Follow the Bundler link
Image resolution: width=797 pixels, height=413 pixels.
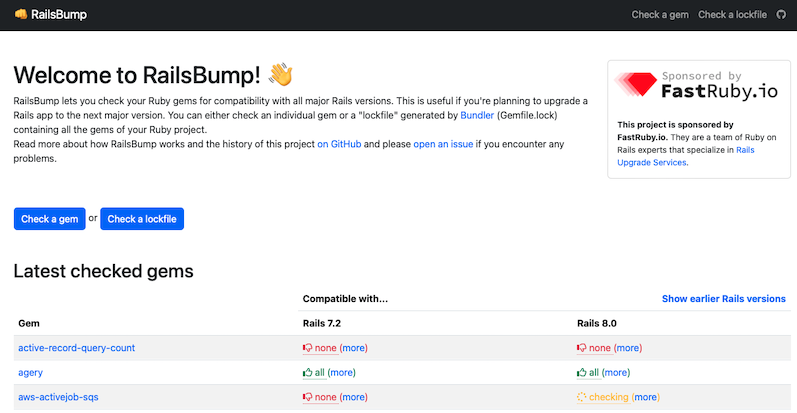477,115
